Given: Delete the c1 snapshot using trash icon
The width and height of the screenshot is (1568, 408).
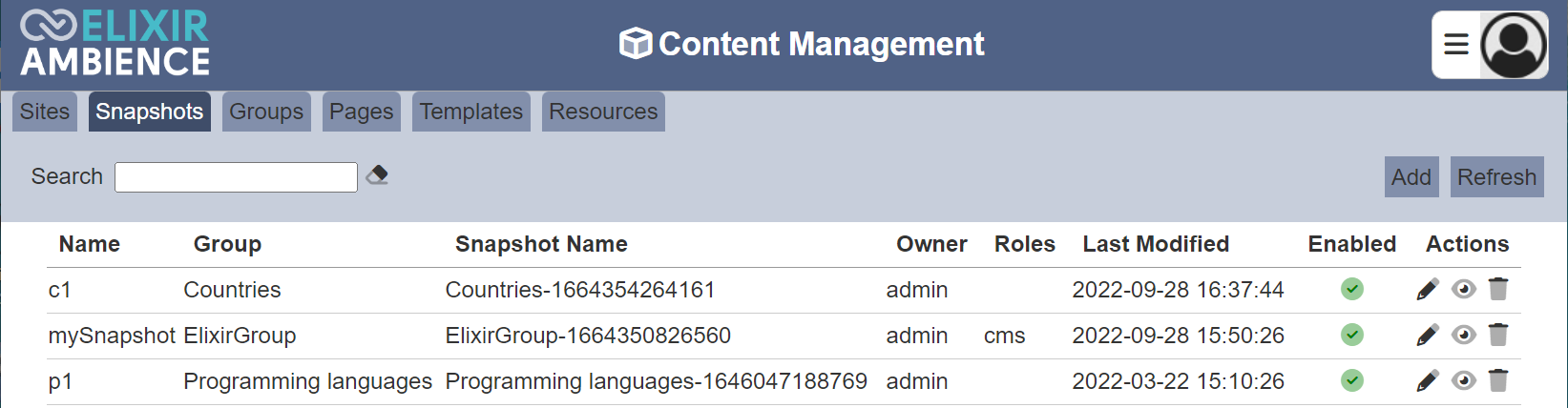Looking at the screenshot, I should [1498, 289].
